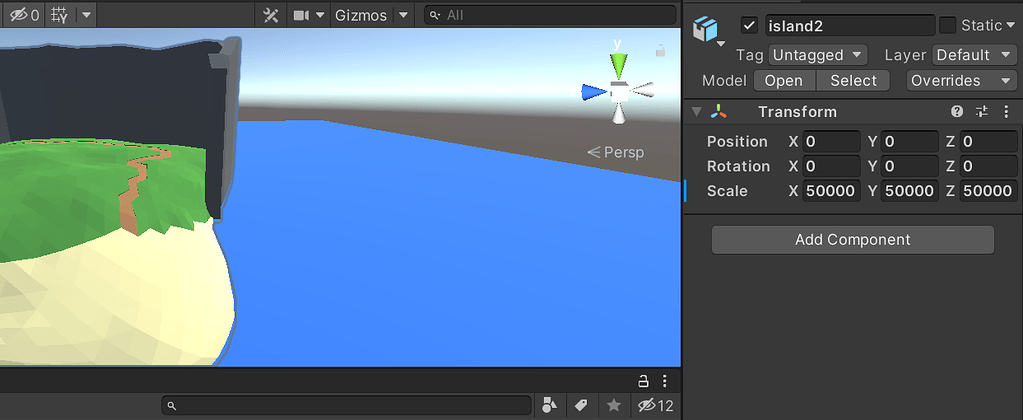The width and height of the screenshot is (1023, 420).
Task: Click the gray bottom cone of scene gizmo
Action: (619, 115)
